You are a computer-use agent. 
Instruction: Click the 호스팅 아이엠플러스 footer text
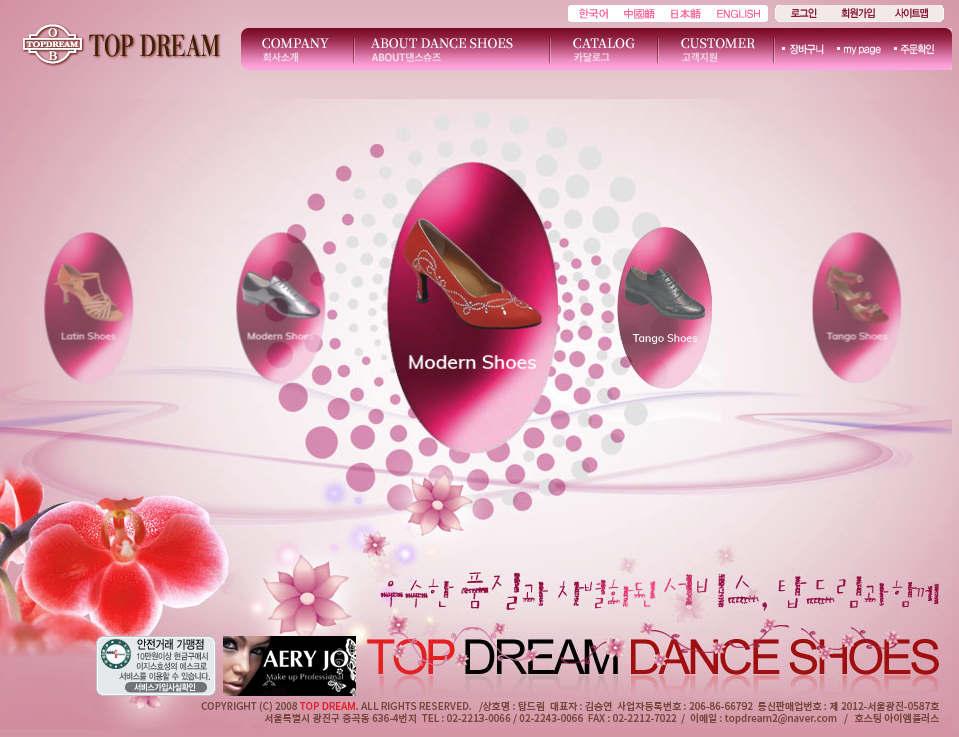[896, 718]
